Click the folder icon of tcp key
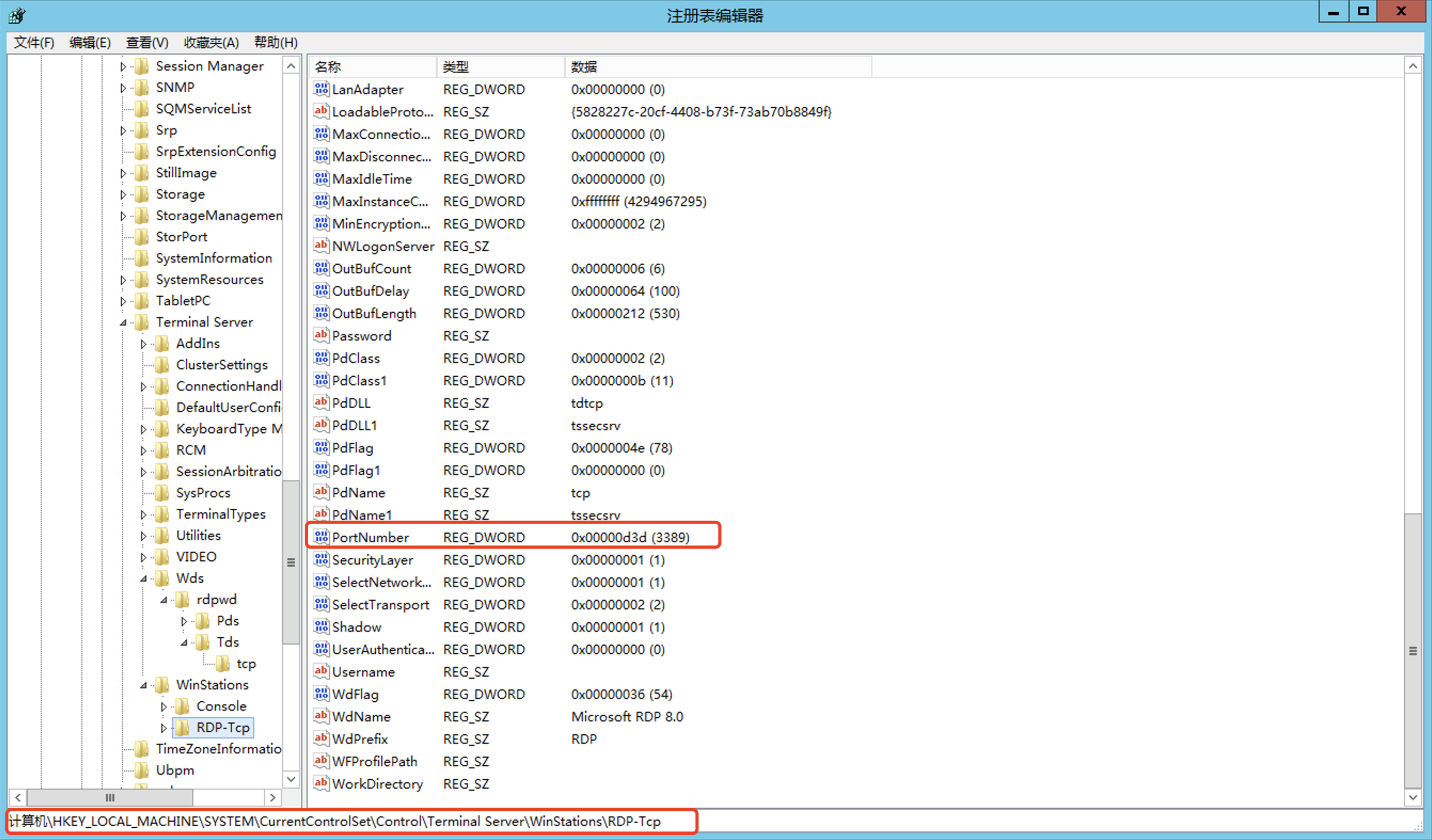Screen dimensions: 1432x840 (x=223, y=663)
